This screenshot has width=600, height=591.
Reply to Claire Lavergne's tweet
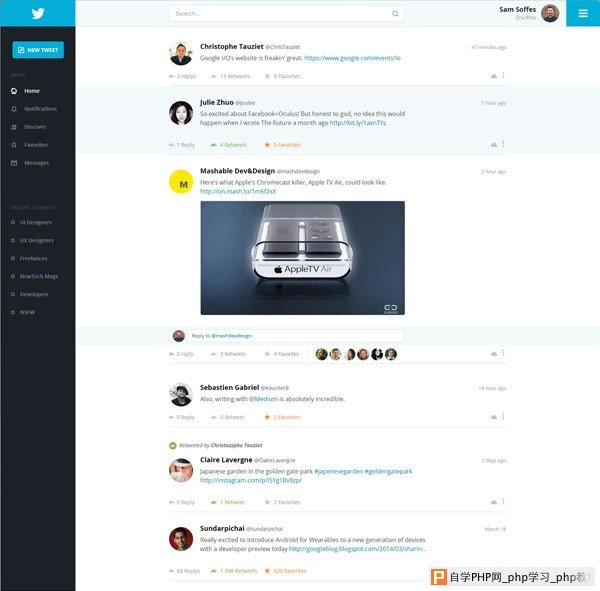182,502
